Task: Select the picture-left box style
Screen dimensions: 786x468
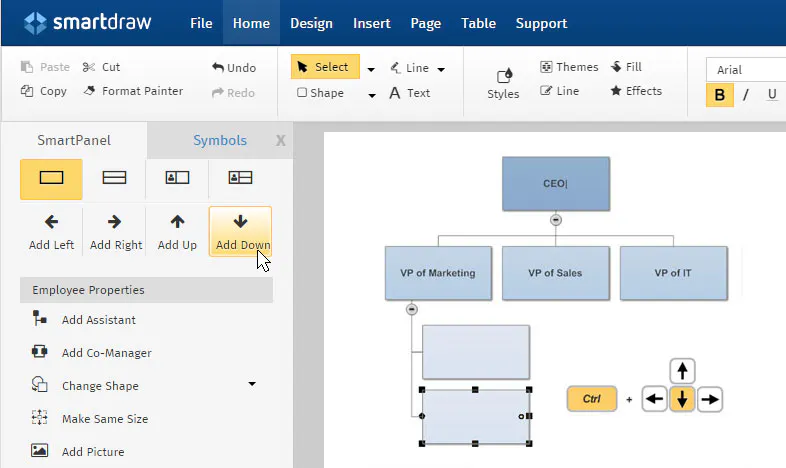Action: click(177, 177)
